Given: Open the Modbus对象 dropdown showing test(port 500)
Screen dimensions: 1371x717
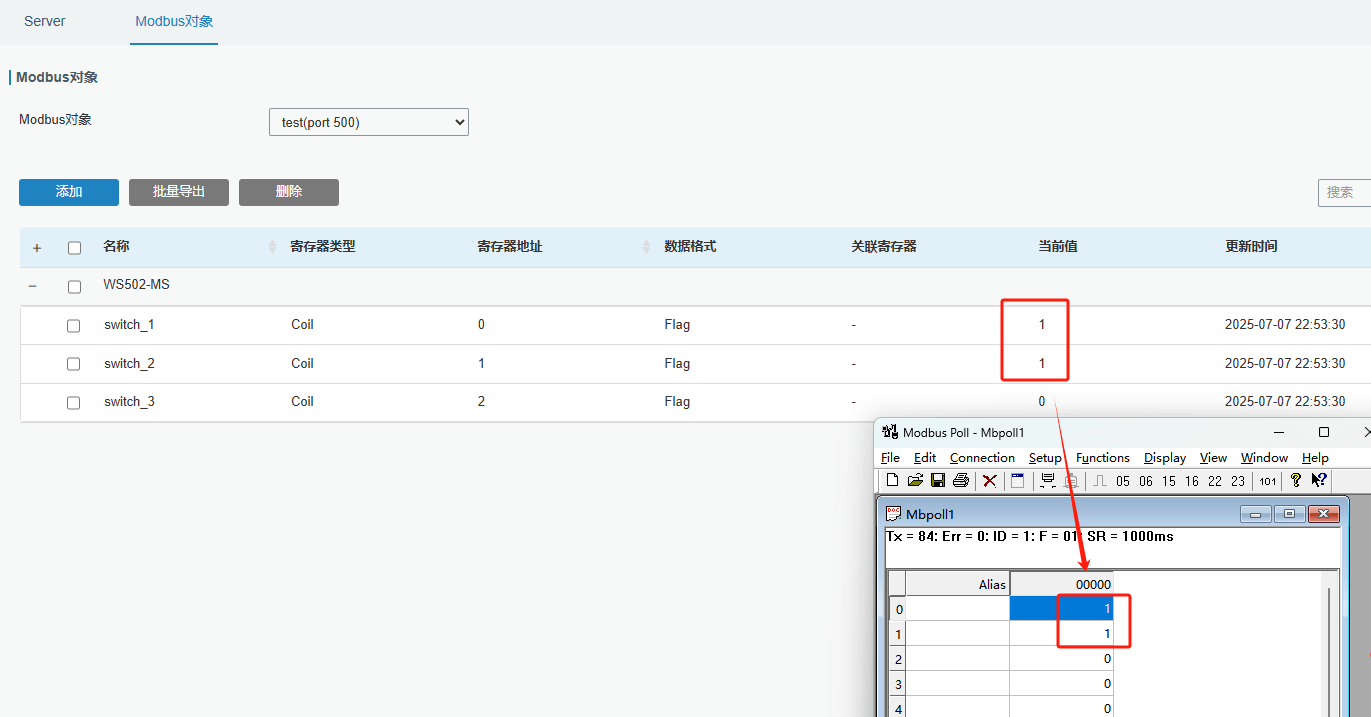Looking at the screenshot, I should (x=368, y=122).
